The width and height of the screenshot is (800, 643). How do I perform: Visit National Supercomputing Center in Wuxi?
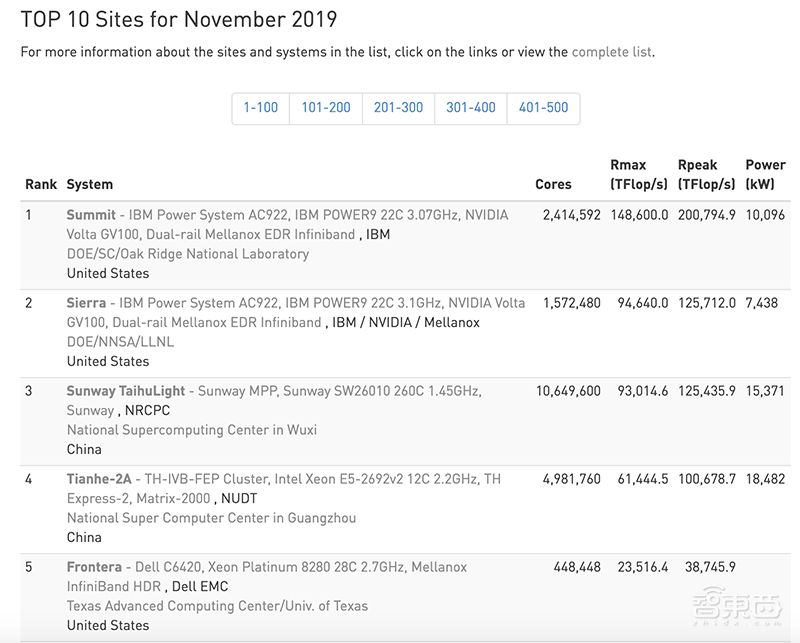191,430
